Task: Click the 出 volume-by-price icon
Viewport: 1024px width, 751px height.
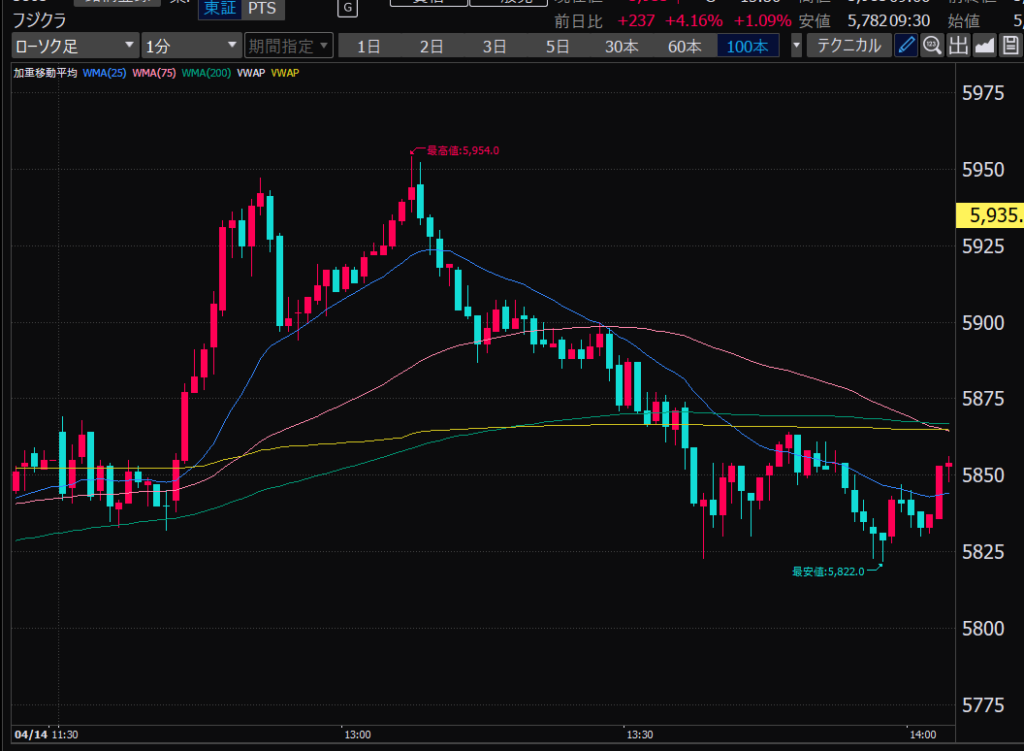Action: point(958,45)
